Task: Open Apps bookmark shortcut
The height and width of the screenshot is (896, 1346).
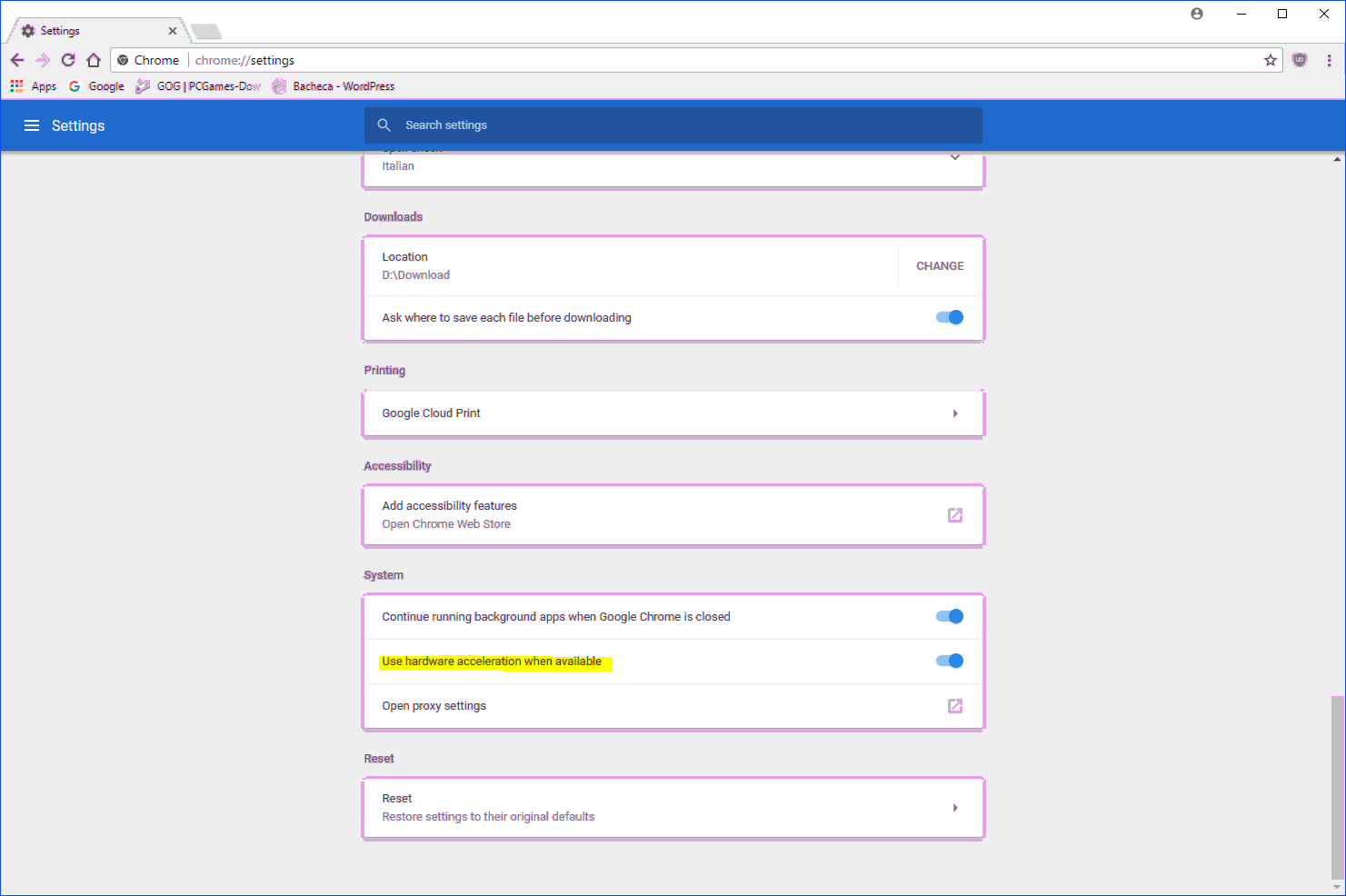Action: (34, 86)
